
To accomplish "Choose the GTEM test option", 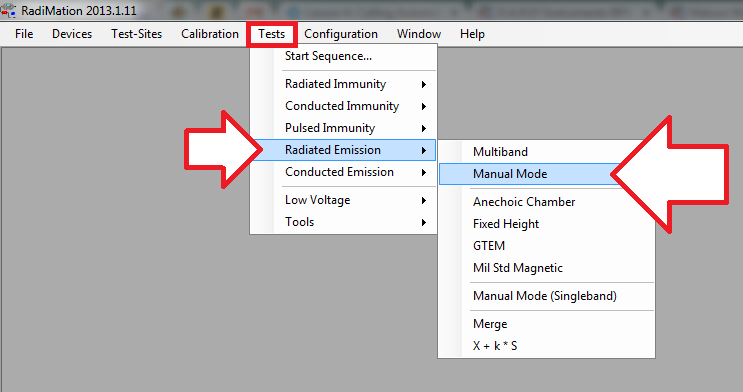I will click(546, 246).
